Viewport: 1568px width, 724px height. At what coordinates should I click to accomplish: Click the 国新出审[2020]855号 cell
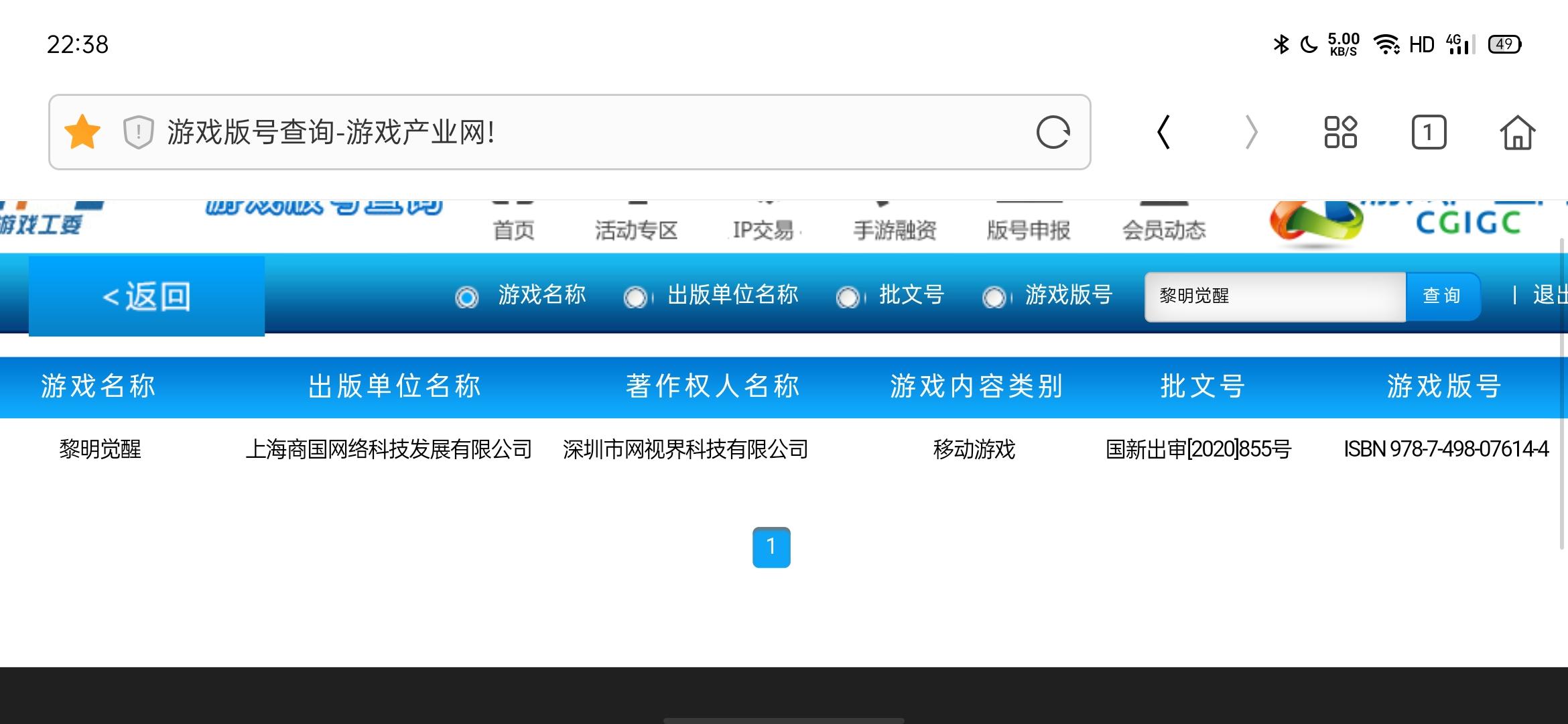(x=1198, y=449)
